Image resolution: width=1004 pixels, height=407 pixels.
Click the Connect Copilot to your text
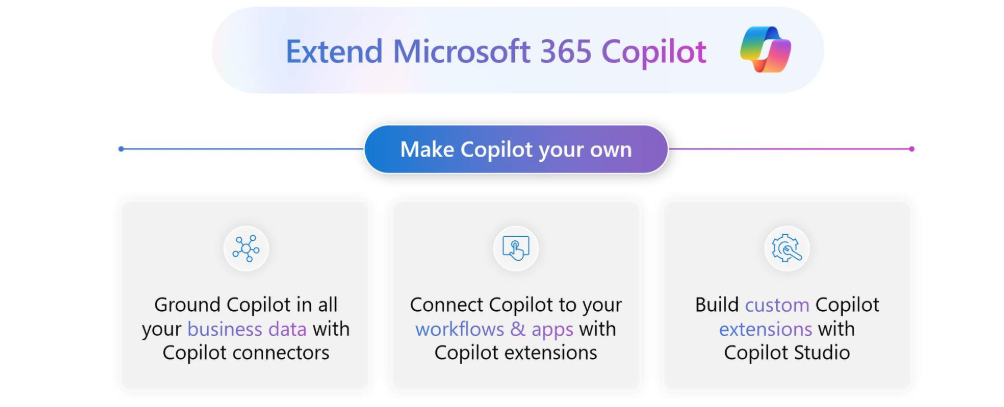click(516, 305)
